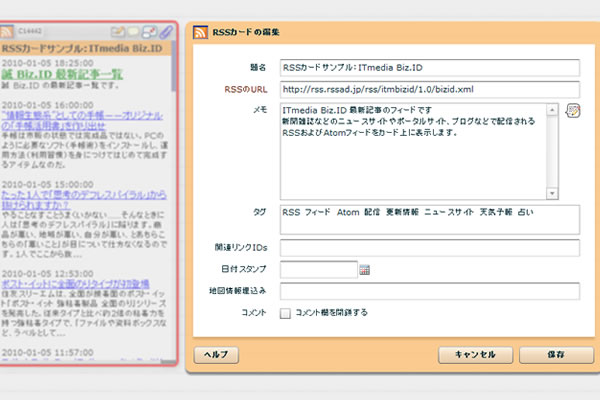Click the RSSのURL input field

tap(429, 89)
